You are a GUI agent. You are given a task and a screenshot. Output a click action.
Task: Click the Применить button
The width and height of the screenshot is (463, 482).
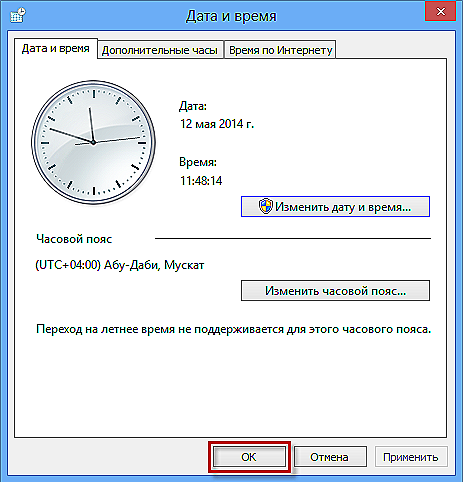411,457
